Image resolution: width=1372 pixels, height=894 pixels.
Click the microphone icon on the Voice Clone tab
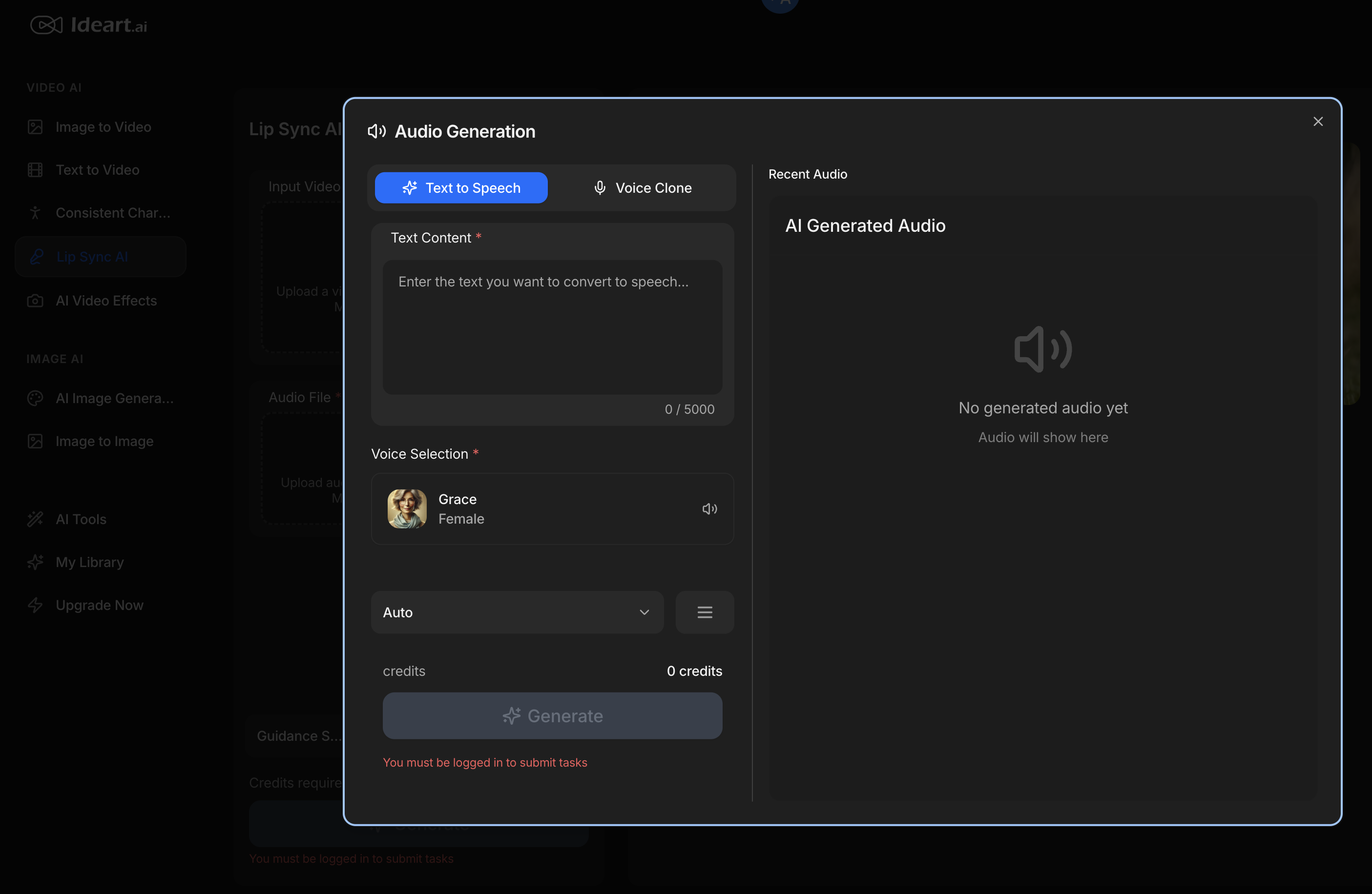point(600,188)
